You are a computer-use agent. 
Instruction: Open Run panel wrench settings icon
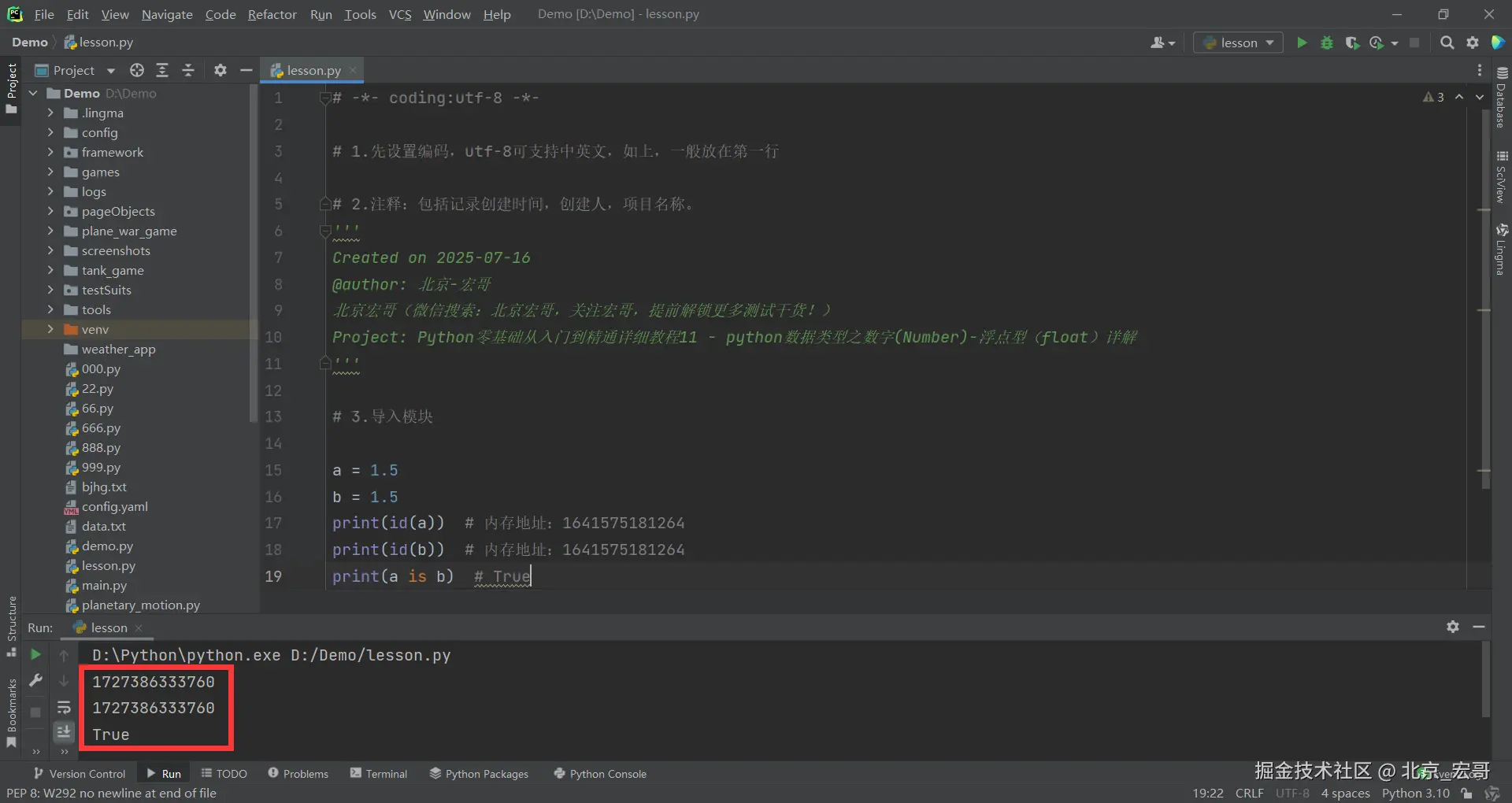pos(35,680)
